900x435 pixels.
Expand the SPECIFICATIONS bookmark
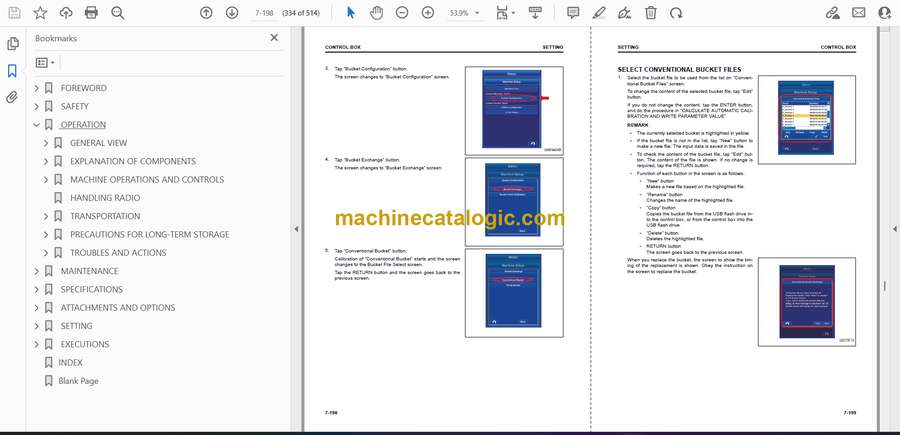pos(37,289)
